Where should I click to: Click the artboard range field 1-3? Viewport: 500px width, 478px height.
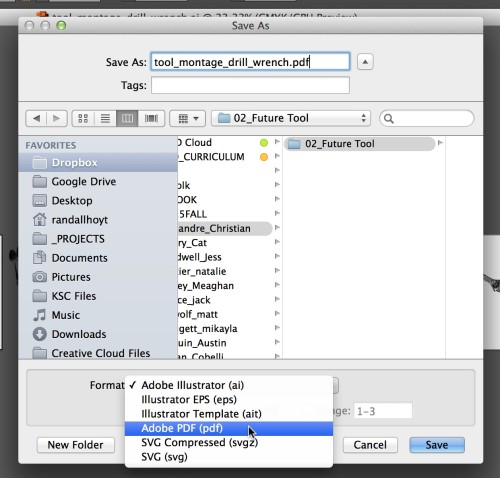coord(383,411)
